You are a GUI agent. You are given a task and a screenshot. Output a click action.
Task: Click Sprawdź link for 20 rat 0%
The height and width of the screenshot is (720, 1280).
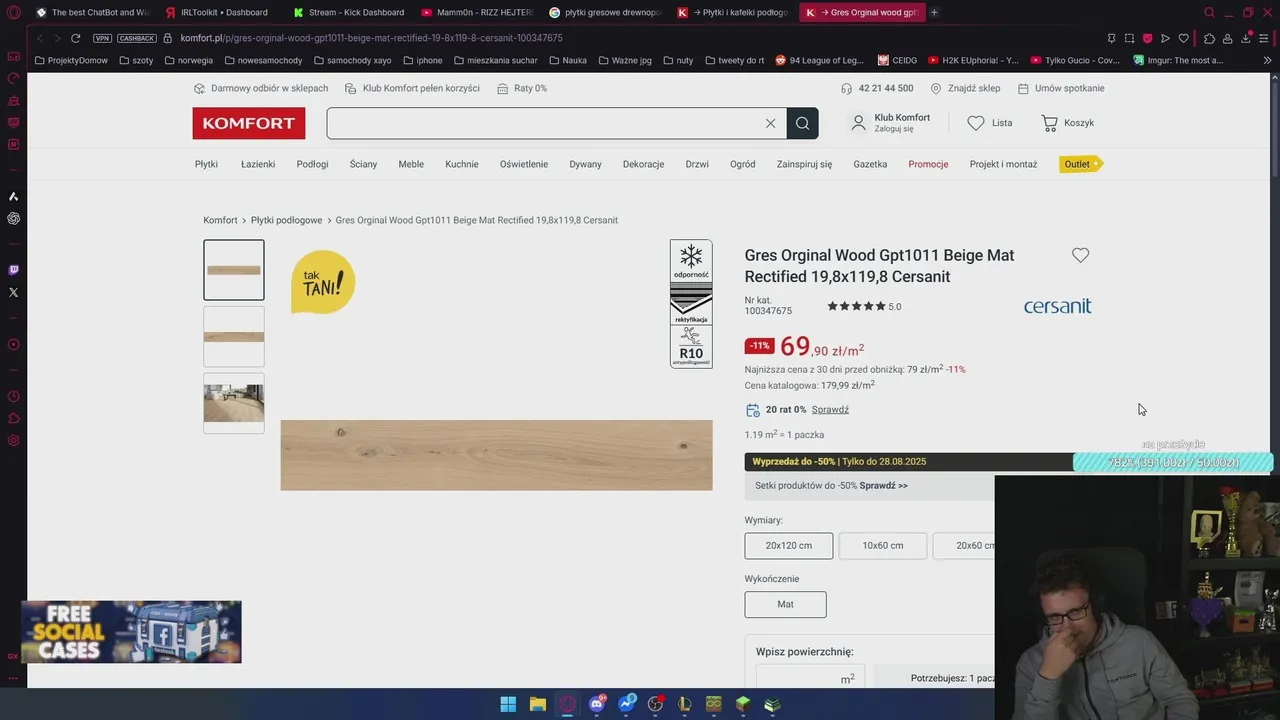[x=830, y=410]
